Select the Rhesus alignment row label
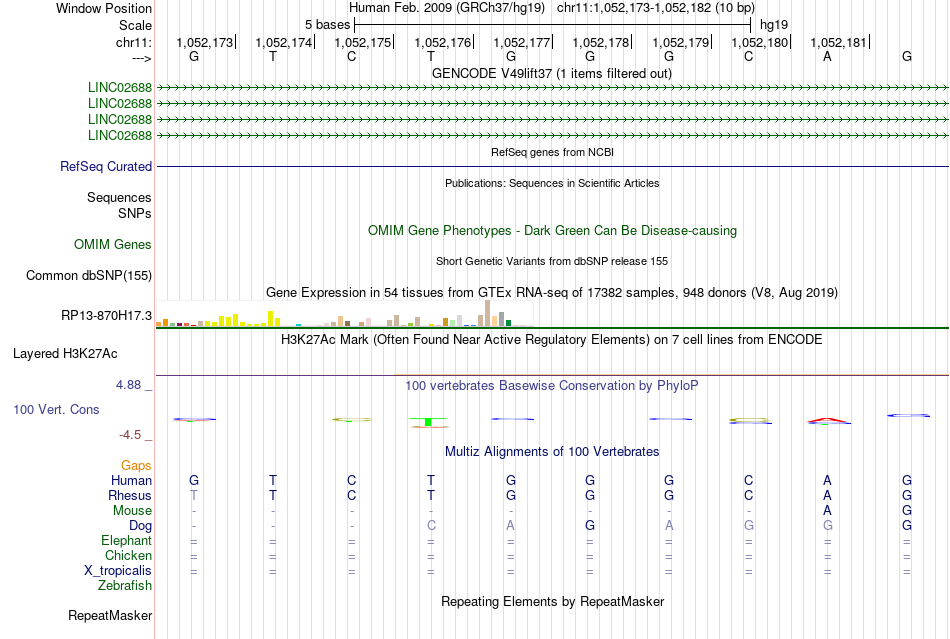The width and height of the screenshot is (950, 639). coord(130,495)
